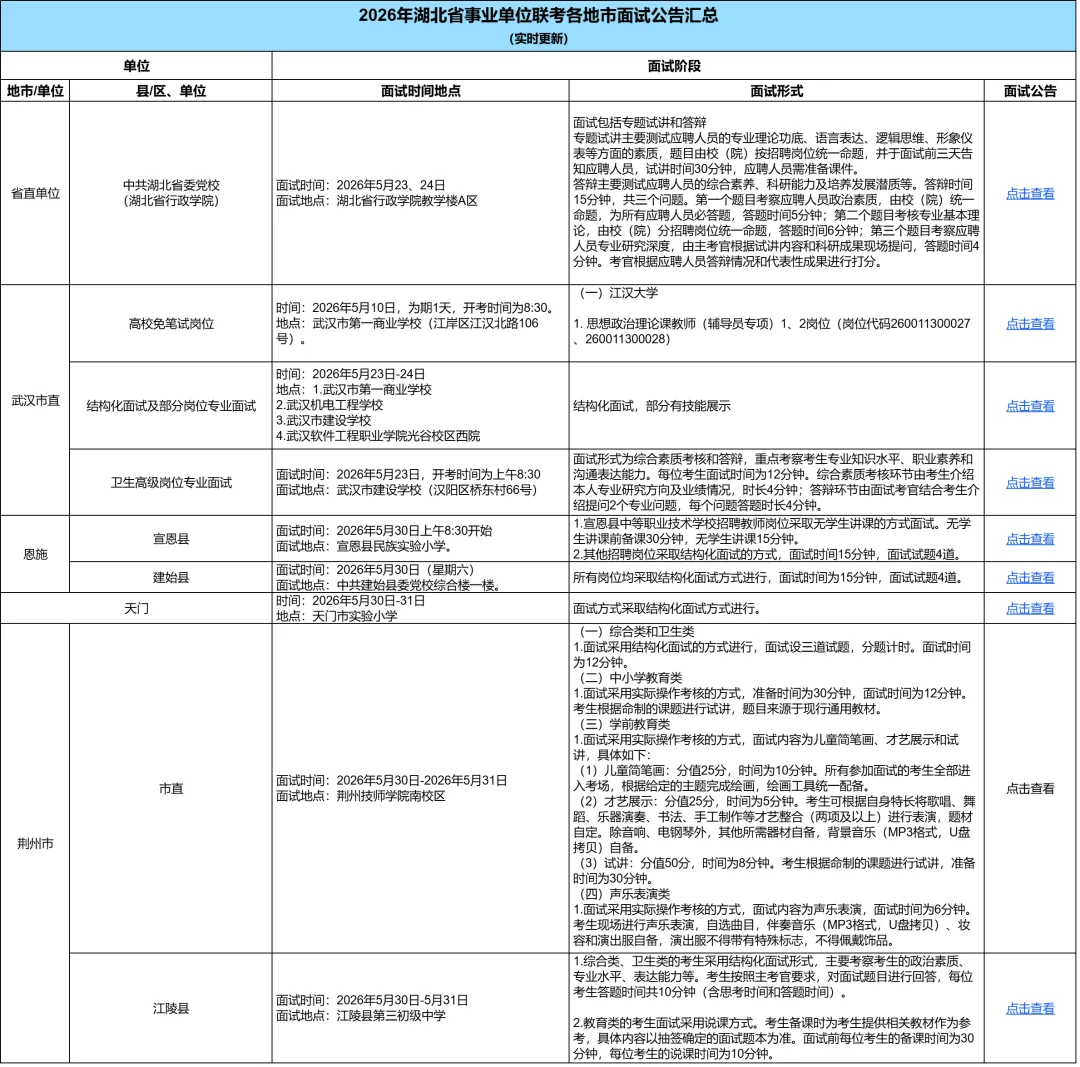Open the 点击查看 link for 天门

click(1030, 608)
